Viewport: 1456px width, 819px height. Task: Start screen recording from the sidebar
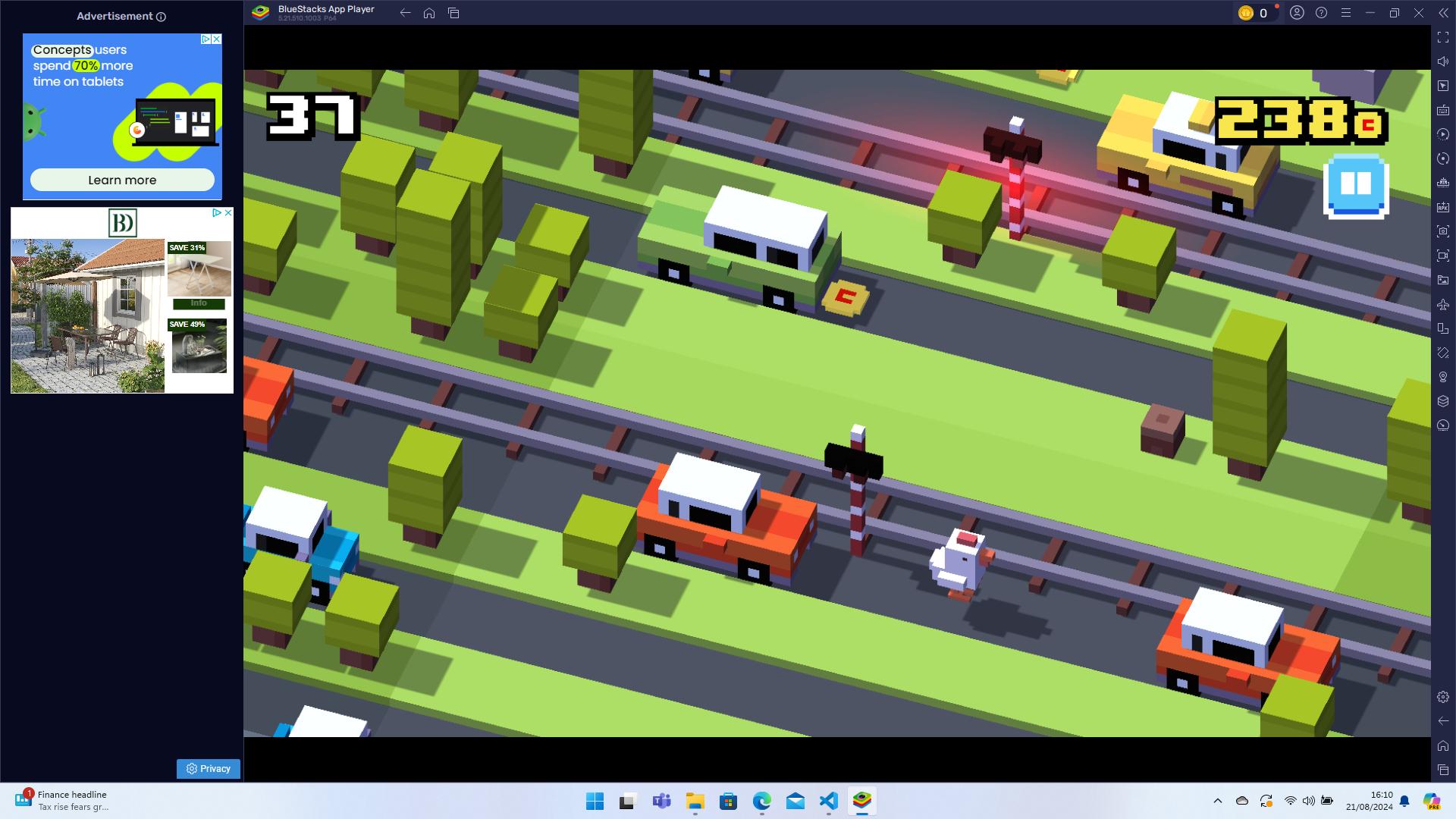(x=1443, y=256)
